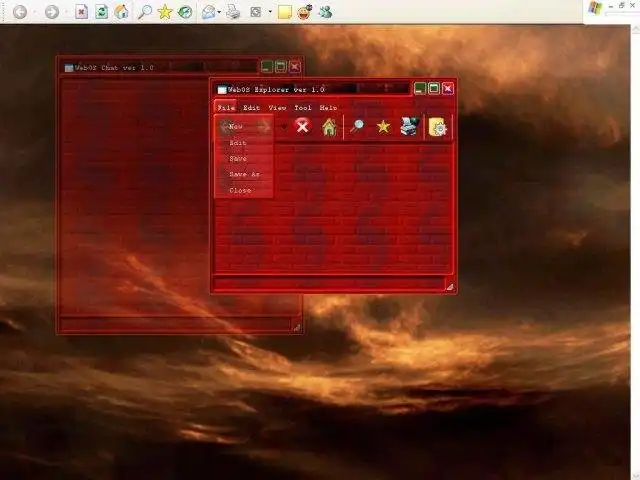This screenshot has height=480, width=640.
Task: Click the WebOS Explorer resize grip
Action: [x=450, y=287]
